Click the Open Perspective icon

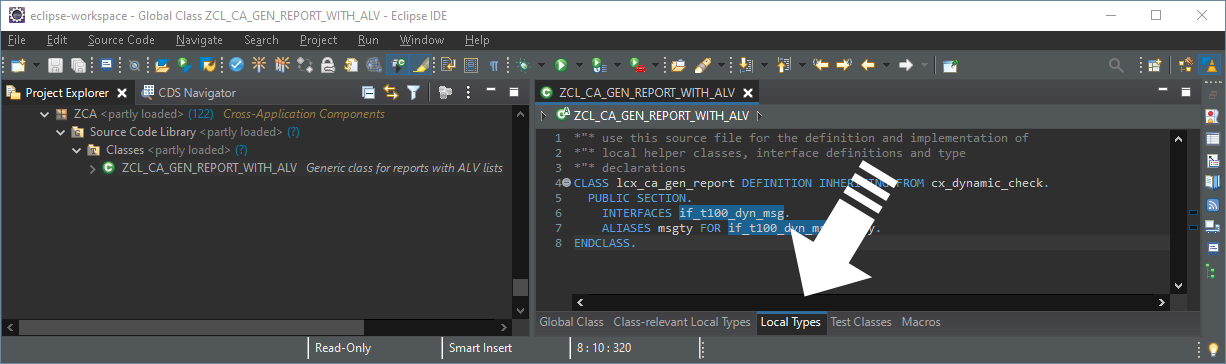[1154, 65]
